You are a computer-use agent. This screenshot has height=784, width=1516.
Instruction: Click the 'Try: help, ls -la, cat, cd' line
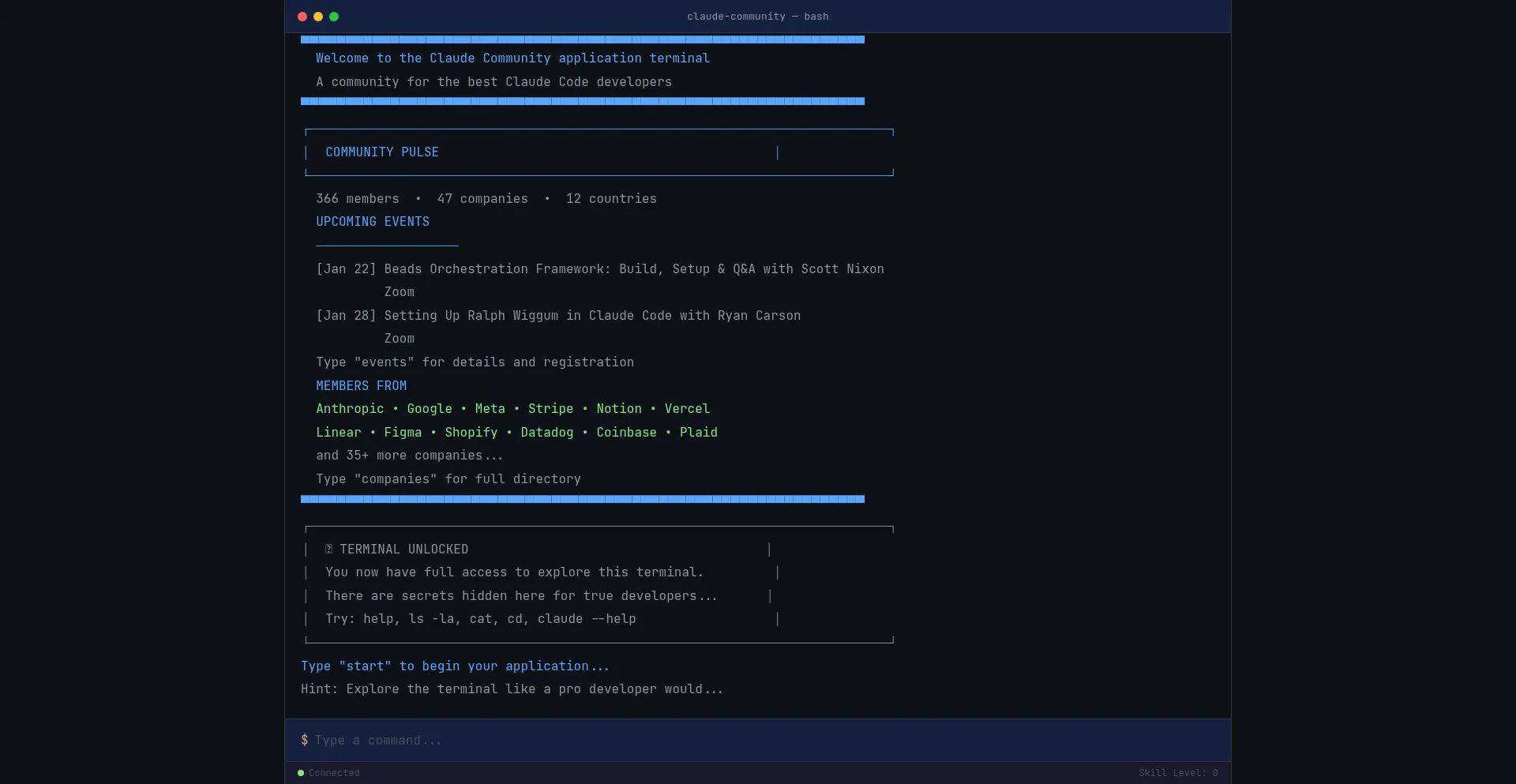[x=481, y=619]
